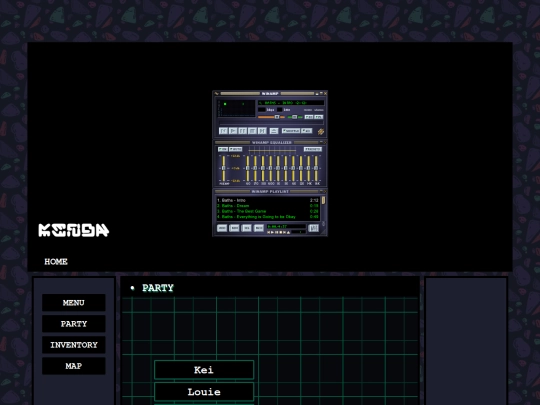The image size is (540, 405).
Task: Click the Winamp seek position bar
Action: click(271, 123)
